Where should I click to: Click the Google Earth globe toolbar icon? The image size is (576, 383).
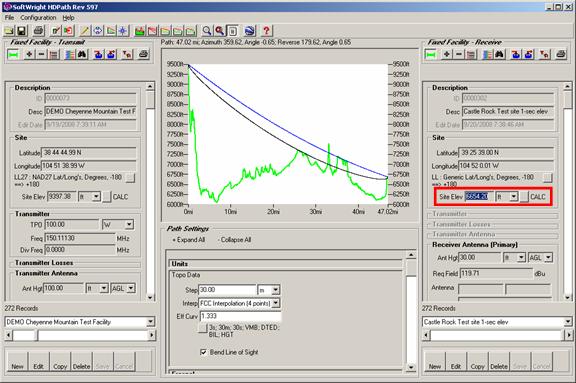pos(250,31)
